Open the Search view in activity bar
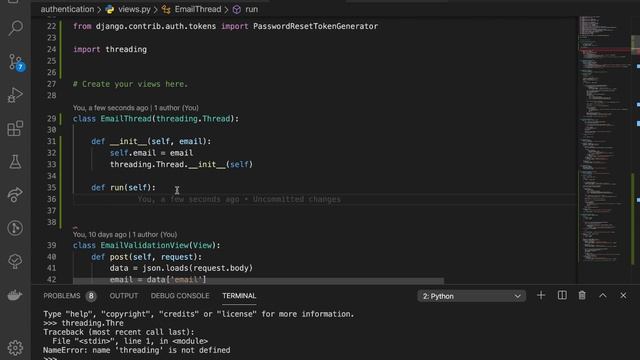The width and height of the screenshot is (640, 360). pos(16,28)
